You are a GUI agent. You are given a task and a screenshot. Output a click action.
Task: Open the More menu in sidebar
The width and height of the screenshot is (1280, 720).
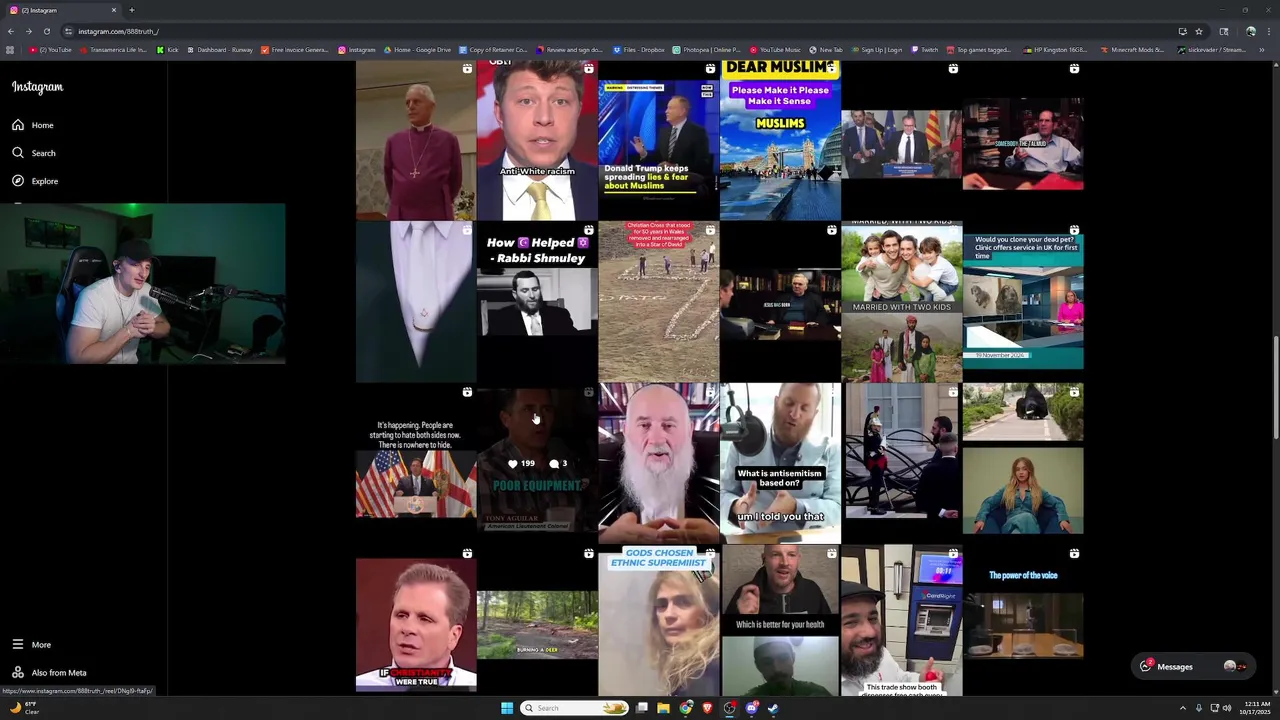tap(32, 645)
